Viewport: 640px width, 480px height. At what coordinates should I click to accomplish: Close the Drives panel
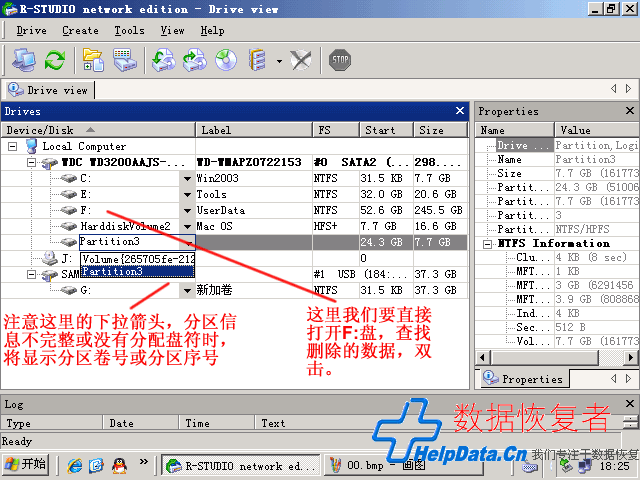(x=460, y=111)
